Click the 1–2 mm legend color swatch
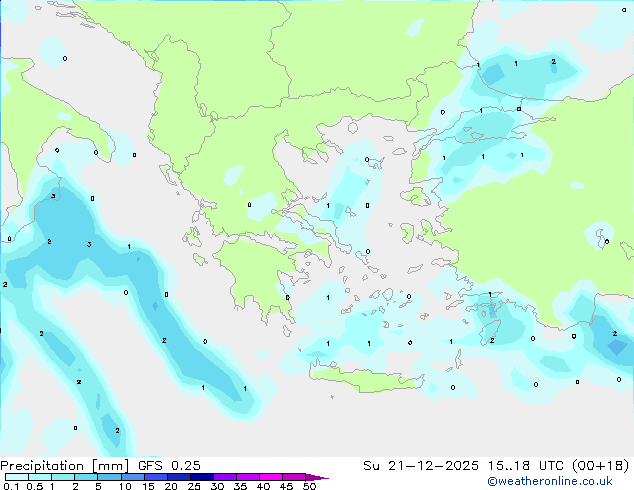 [x=63, y=477]
